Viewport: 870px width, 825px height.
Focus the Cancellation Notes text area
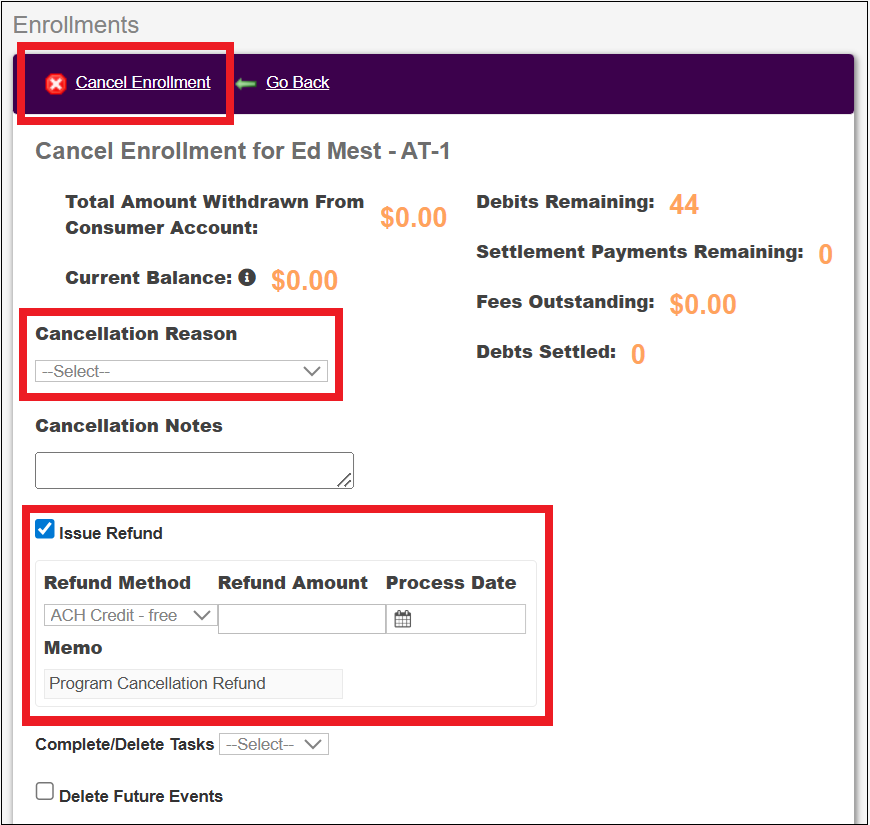pyautogui.click(x=193, y=470)
